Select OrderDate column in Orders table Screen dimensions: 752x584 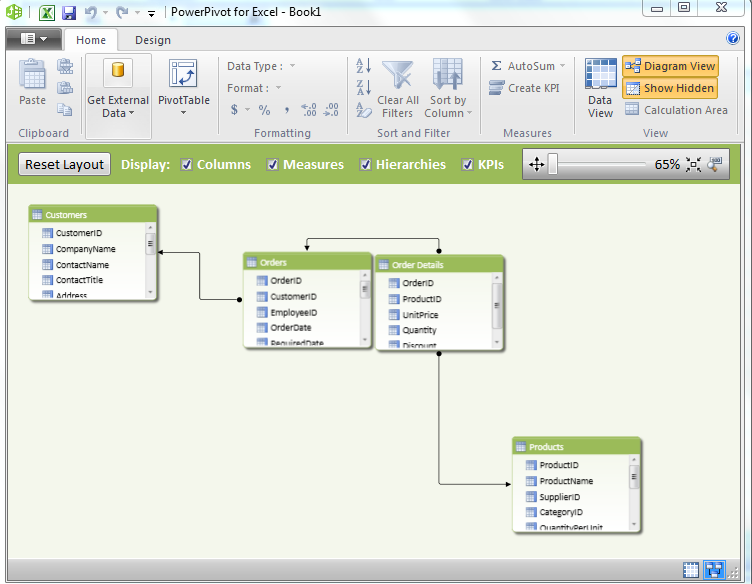coord(291,327)
